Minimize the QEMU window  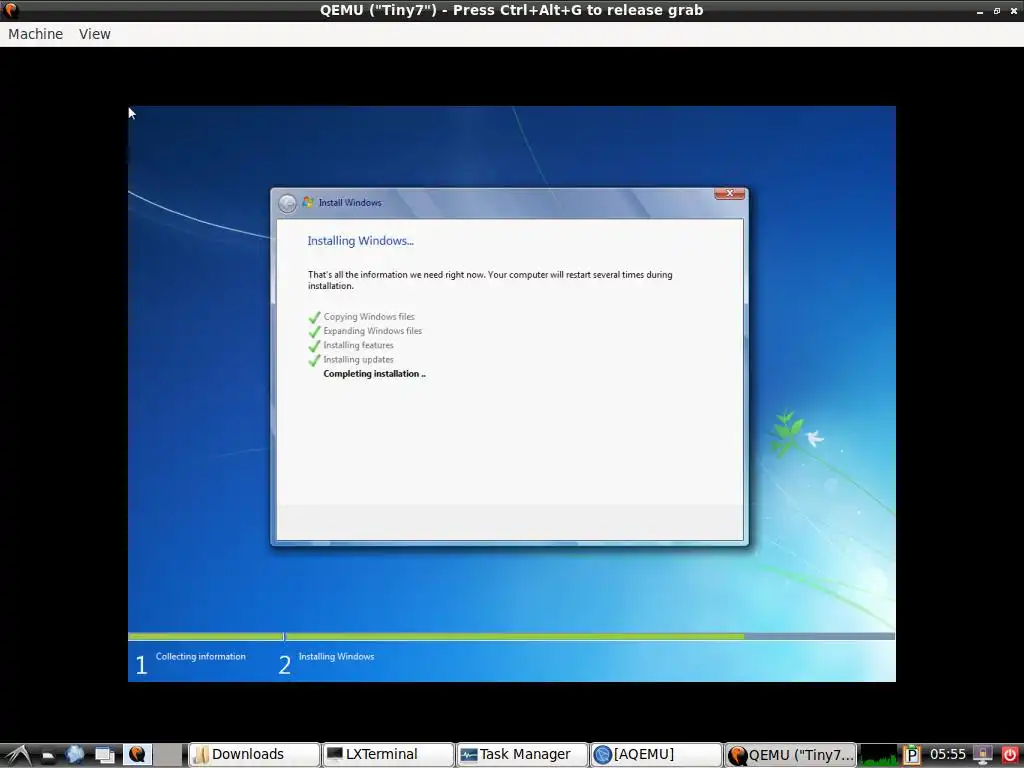point(980,11)
